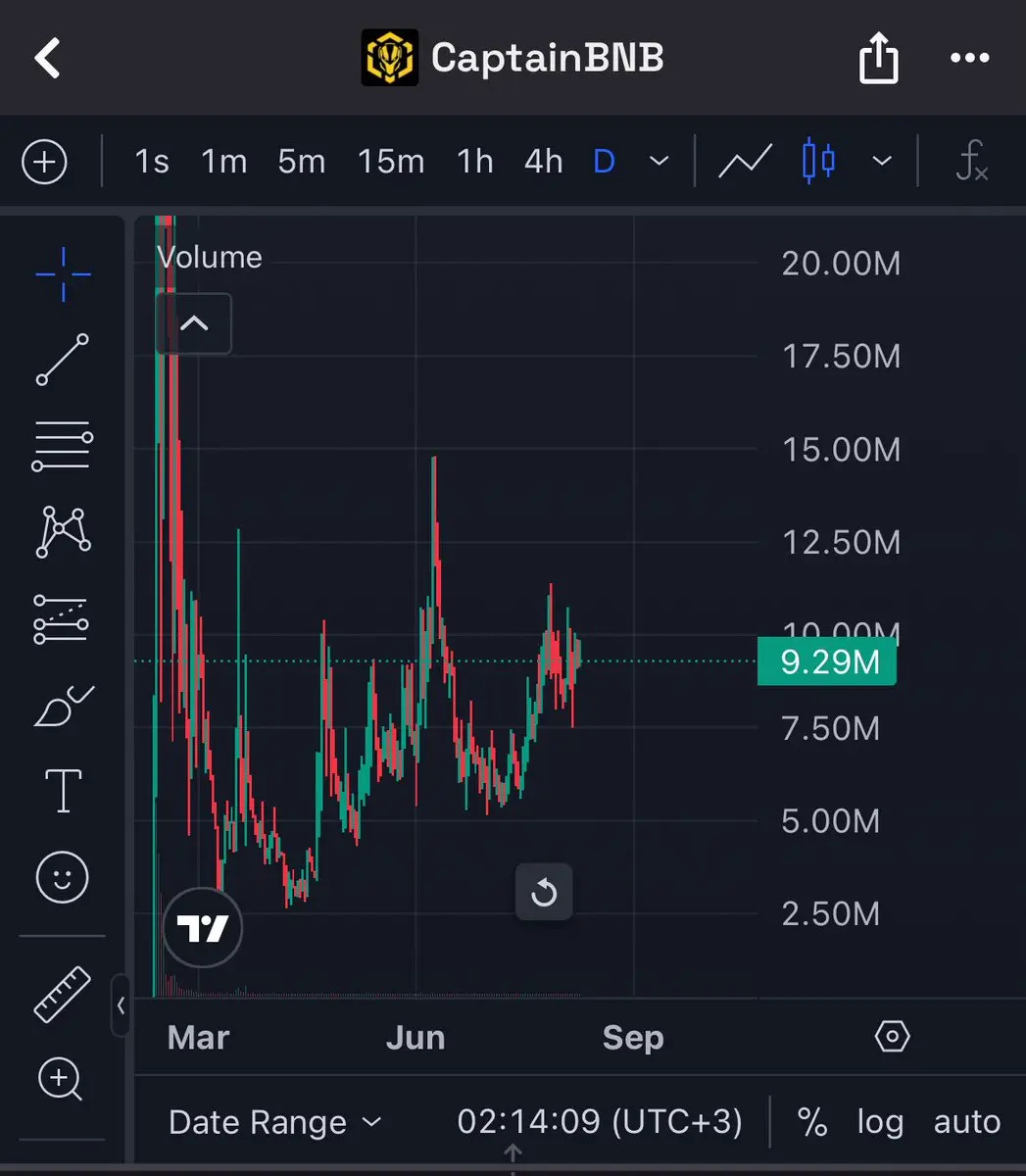The image size is (1026, 1176).
Task: Select the 4h timeframe
Action: [544, 161]
